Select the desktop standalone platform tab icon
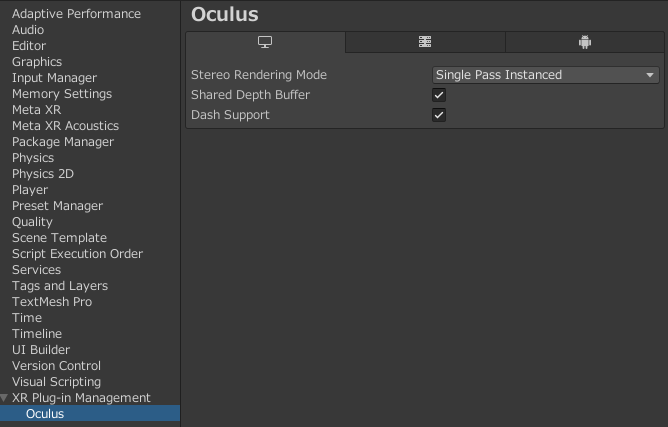This screenshot has width=668, height=427. tap(265, 42)
